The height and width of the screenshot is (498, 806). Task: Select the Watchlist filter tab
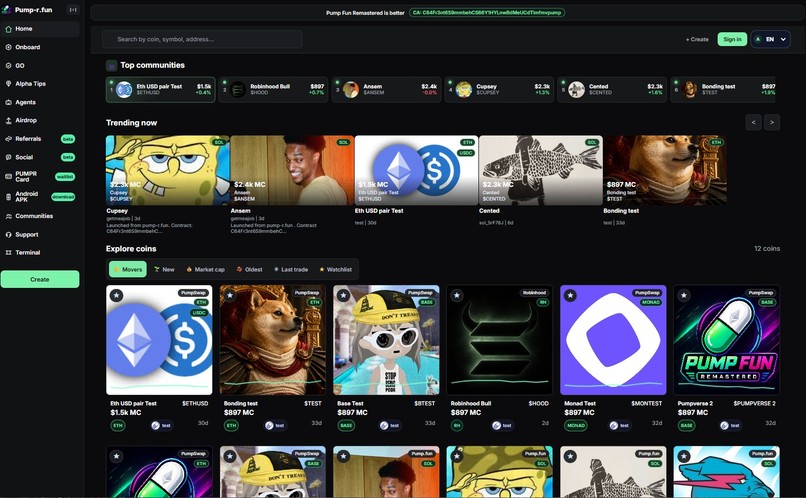point(336,269)
